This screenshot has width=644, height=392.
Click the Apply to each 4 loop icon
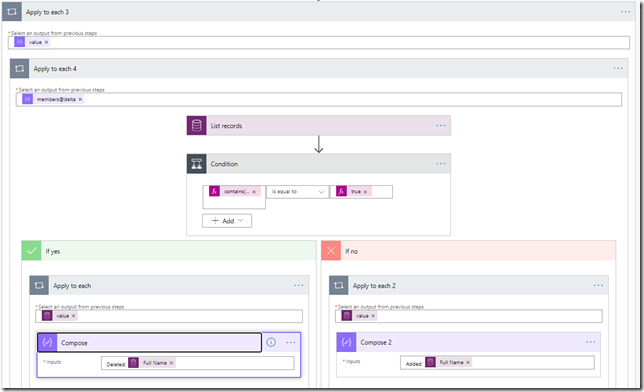19,69
